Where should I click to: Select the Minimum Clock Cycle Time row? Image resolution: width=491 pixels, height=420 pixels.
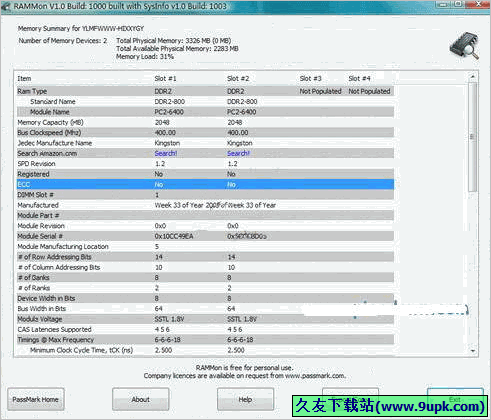coord(205,350)
